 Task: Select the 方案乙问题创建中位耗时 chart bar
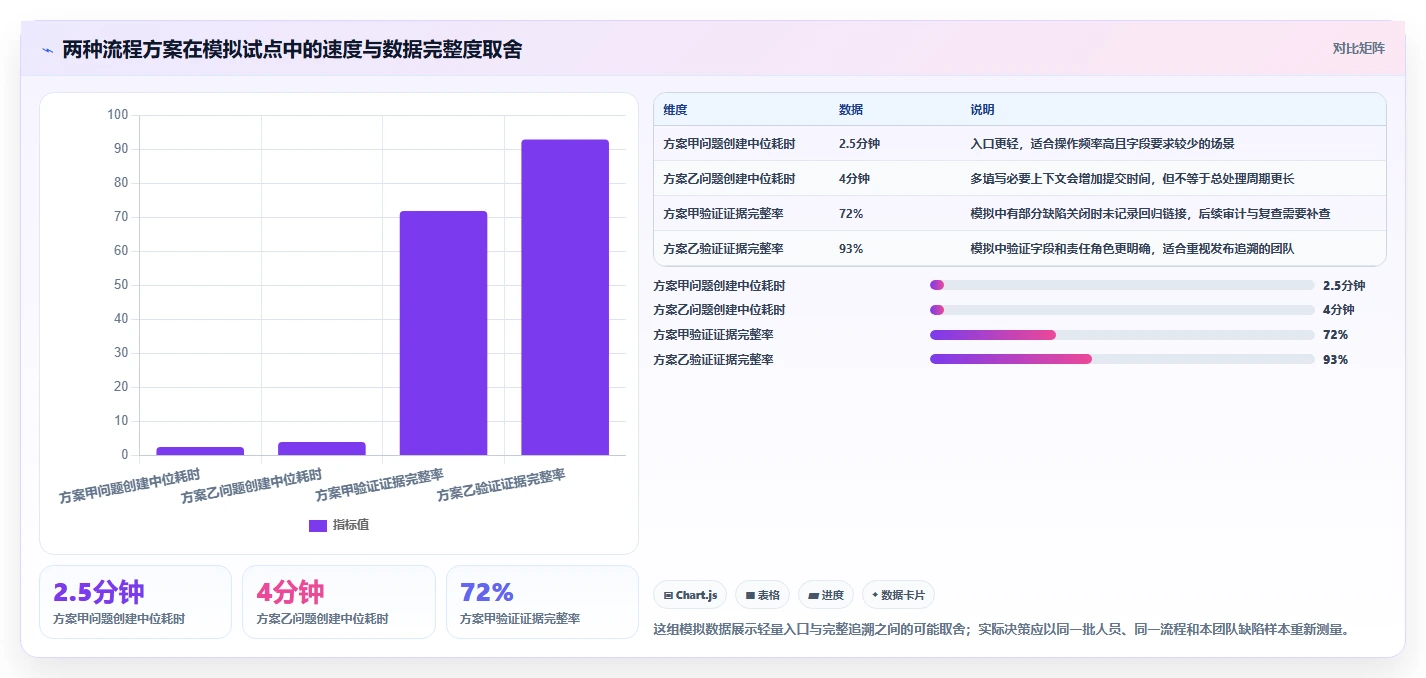322,448
